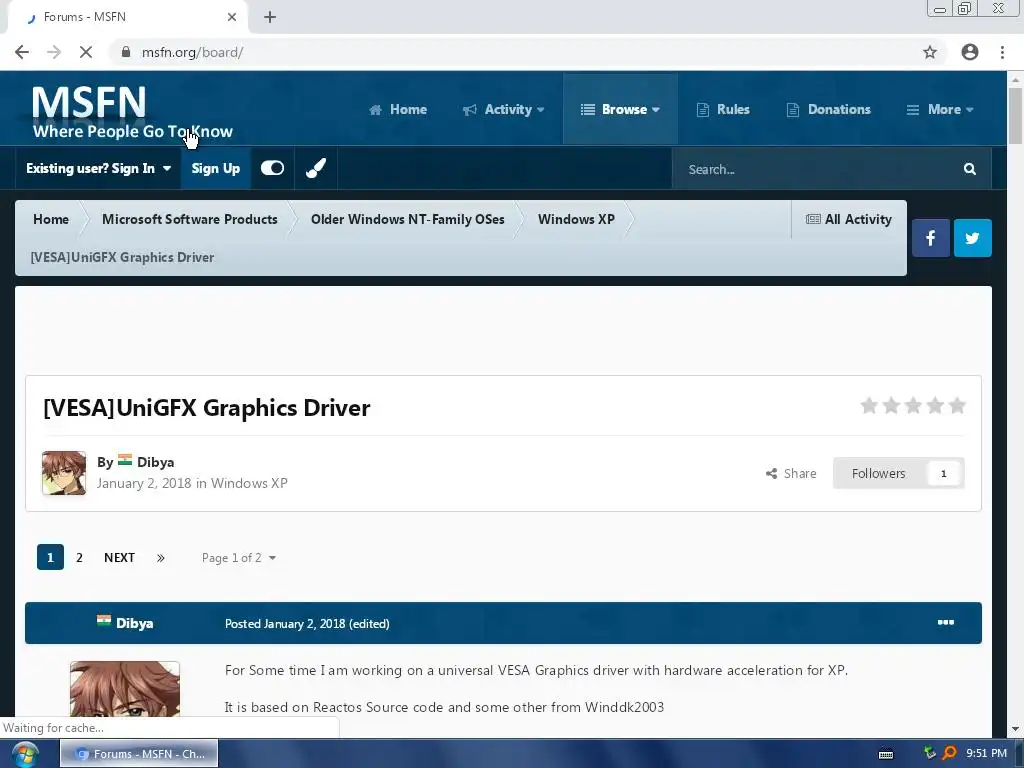Viewport: 1024px width, 768px height.
Task: Jump to last page with double-chevron icon
Action: [161, 558]
